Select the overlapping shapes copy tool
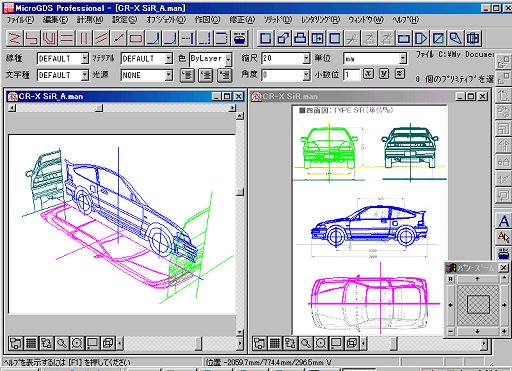The height and width of the screenshot is (371, 512). (283, 38)
